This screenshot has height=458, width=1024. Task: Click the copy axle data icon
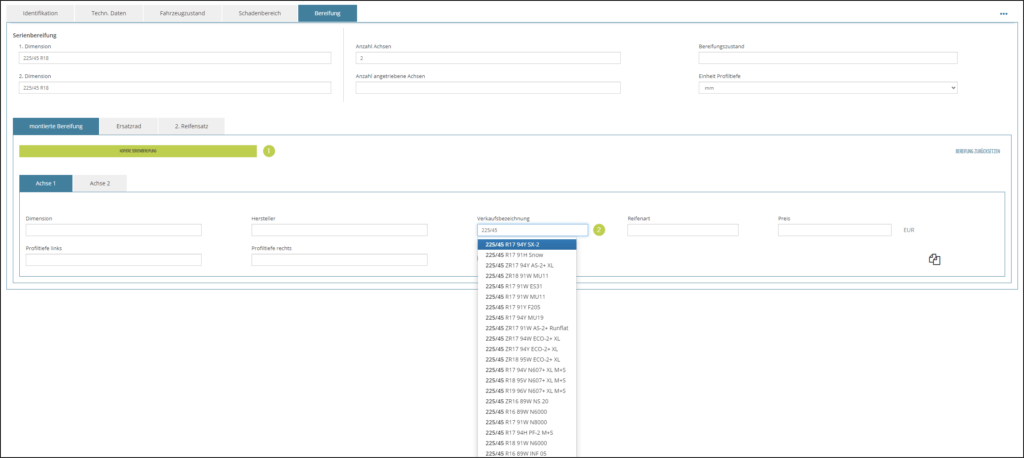click(935, 260)
